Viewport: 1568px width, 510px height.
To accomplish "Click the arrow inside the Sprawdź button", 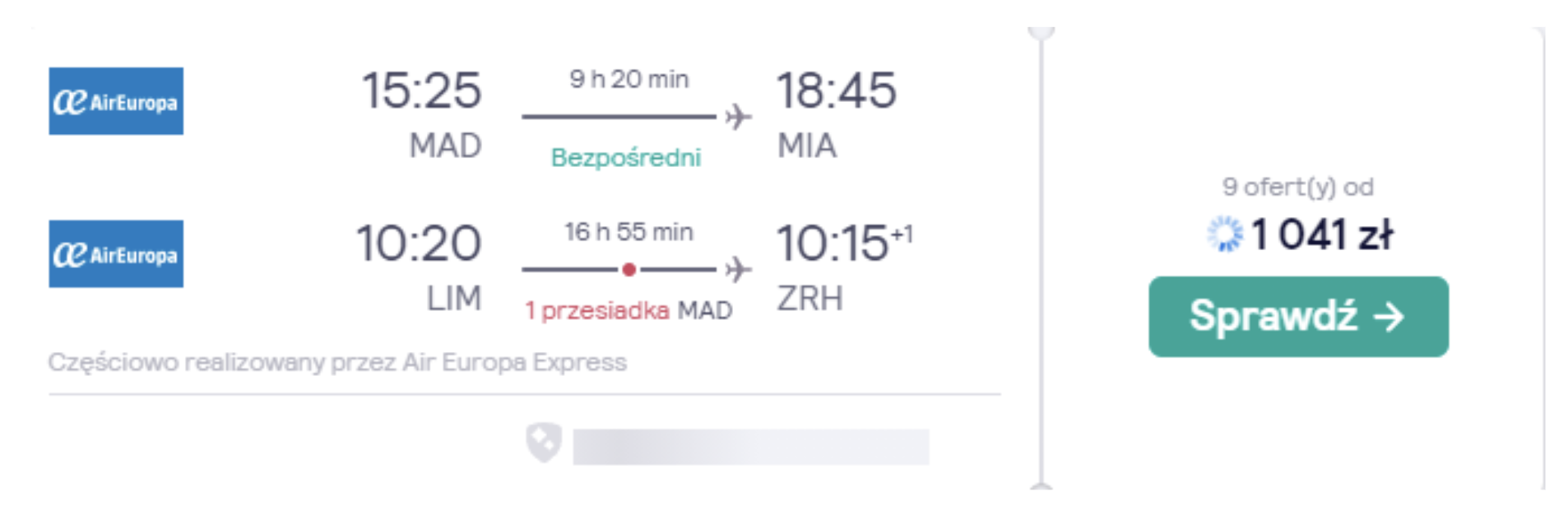I will pyautogui.click(x=1389, y=317).
